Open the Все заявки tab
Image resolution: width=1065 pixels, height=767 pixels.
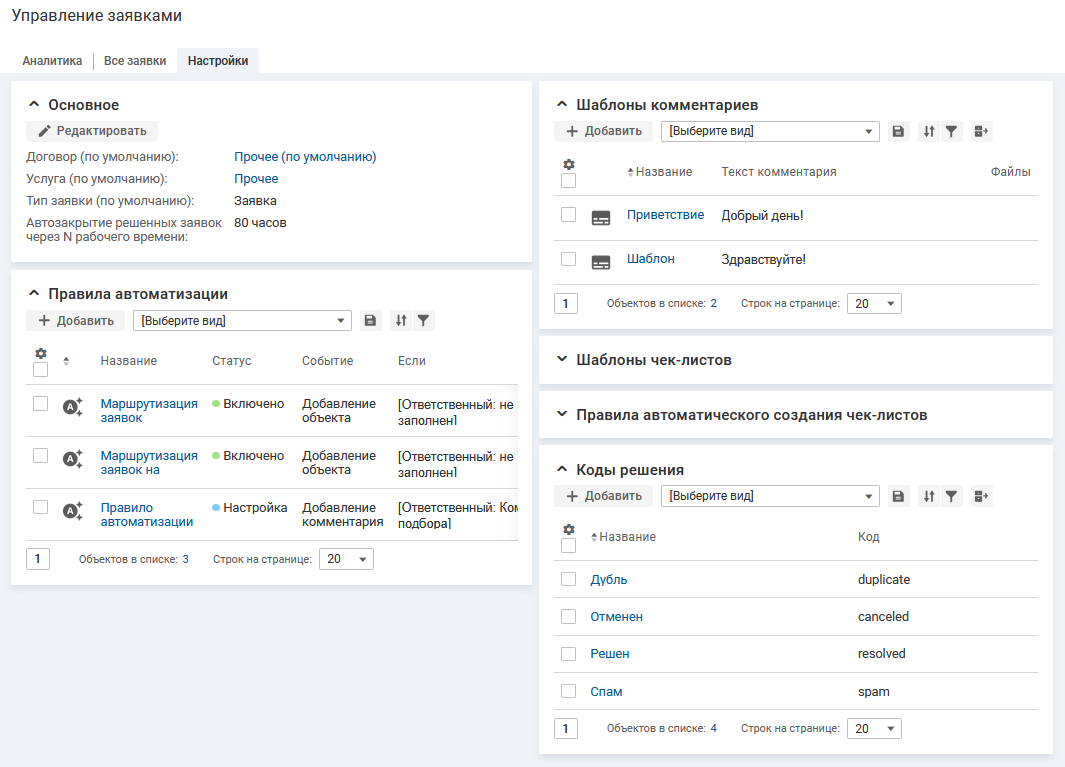point(135,61)
